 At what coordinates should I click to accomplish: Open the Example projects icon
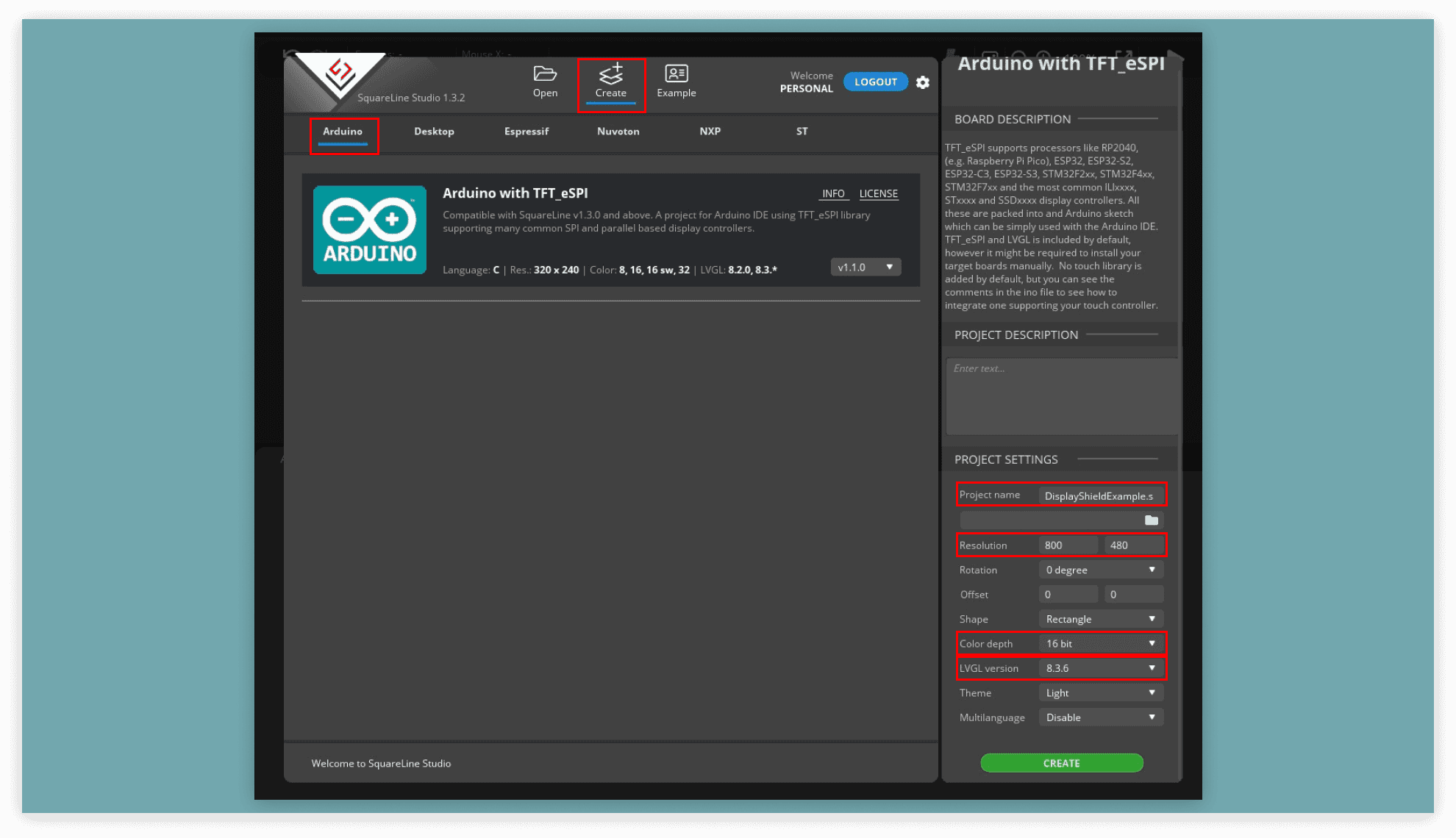pos(676,81)
